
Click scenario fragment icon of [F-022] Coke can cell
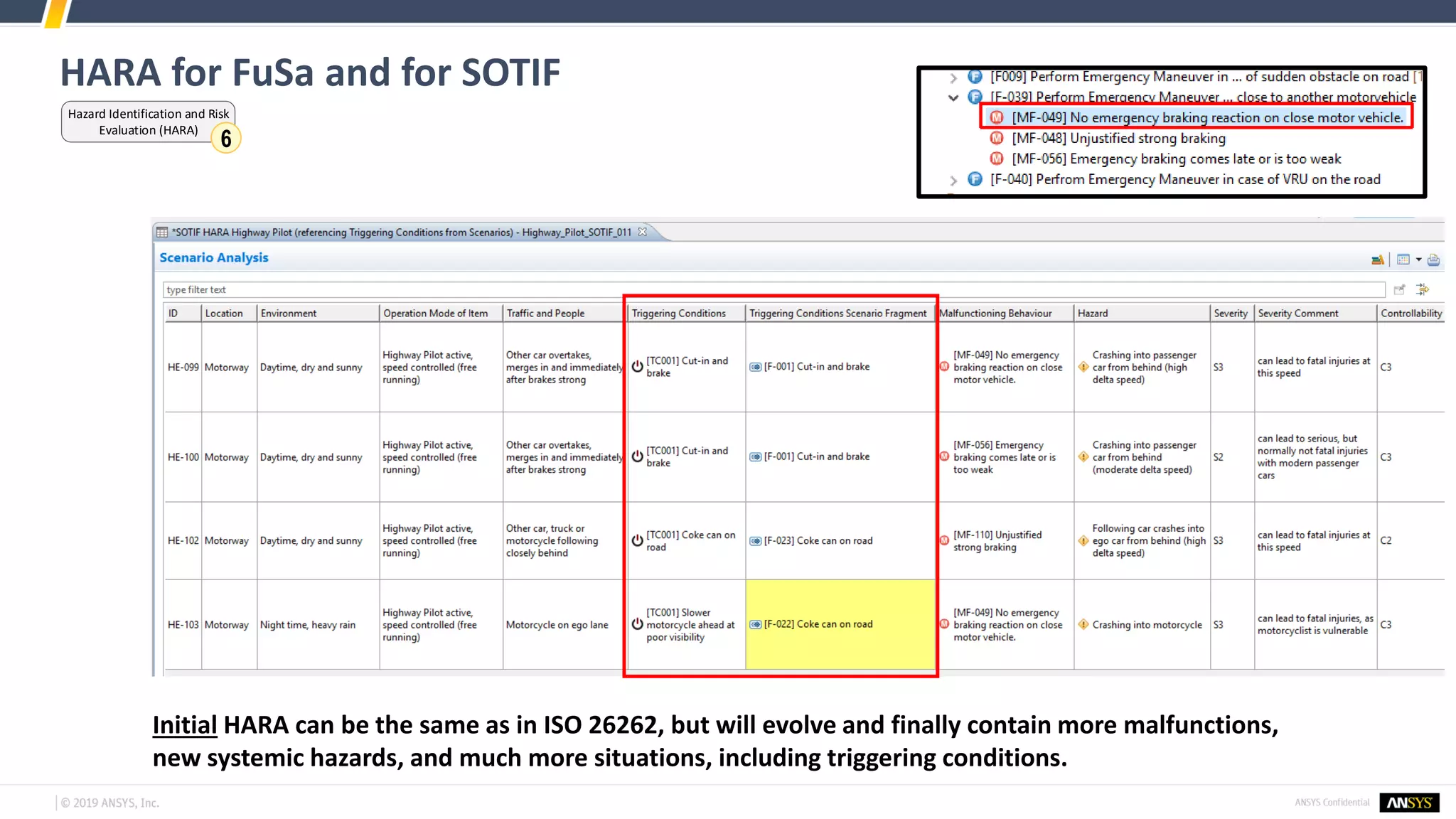coord(755,624)
